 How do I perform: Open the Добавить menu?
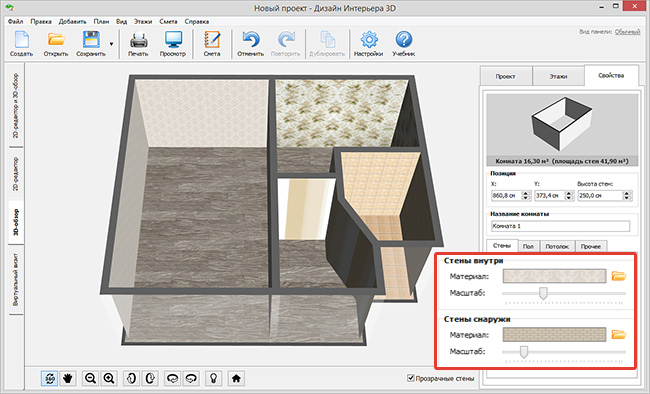pos(73,22)
